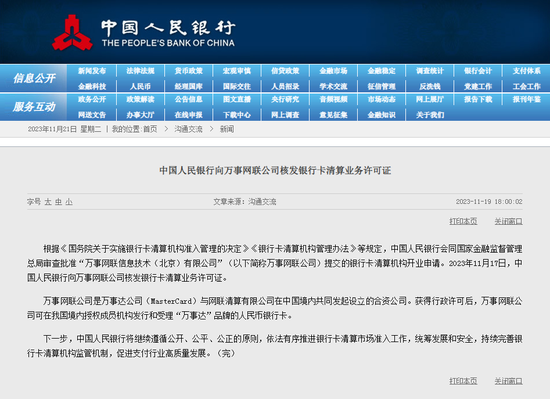The image size is (550, 399).
Task: Open 报告下载 in the navigation
Action: point(478,99)
